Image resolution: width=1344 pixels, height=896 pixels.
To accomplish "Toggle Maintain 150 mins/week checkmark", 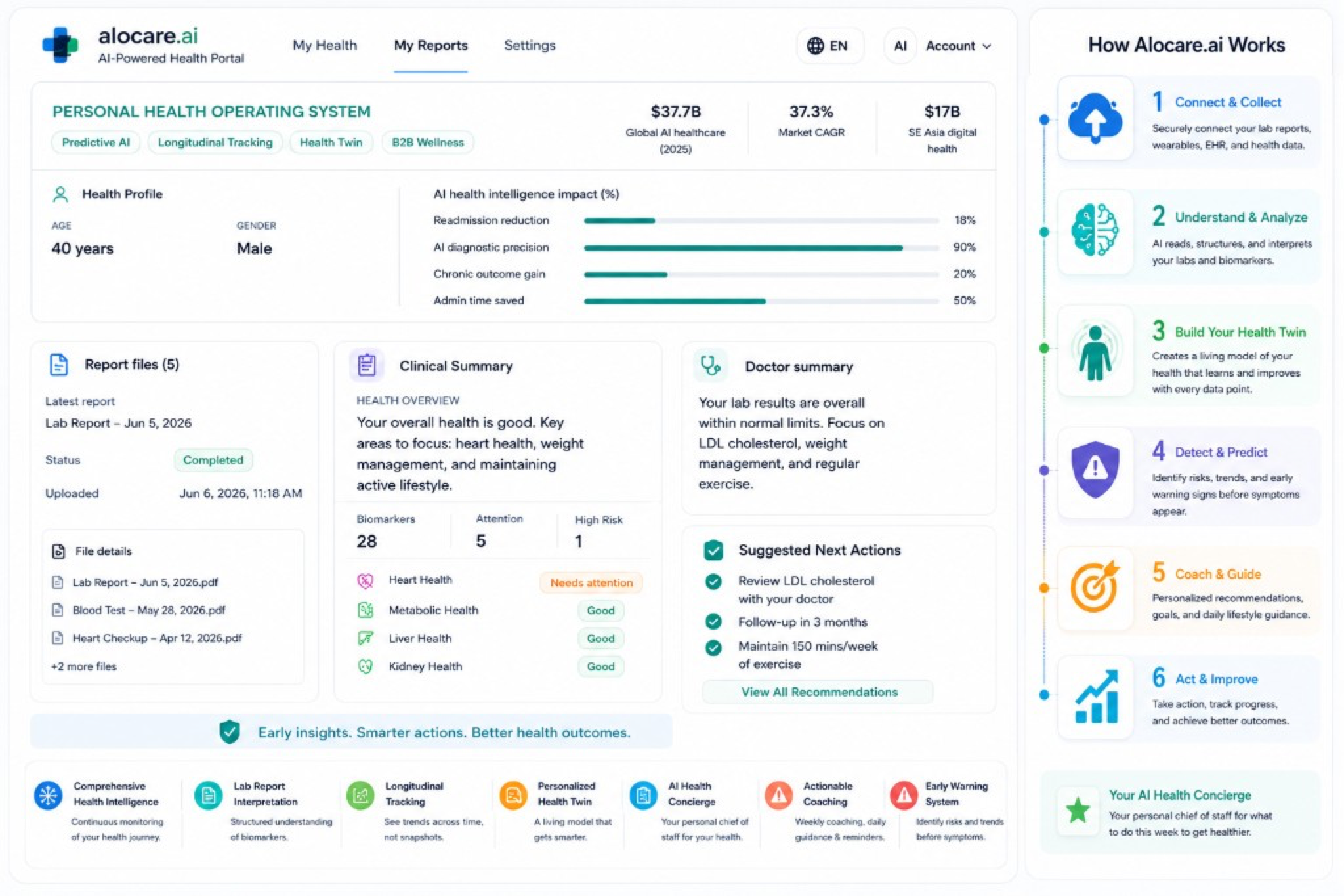I will (713, 648).
